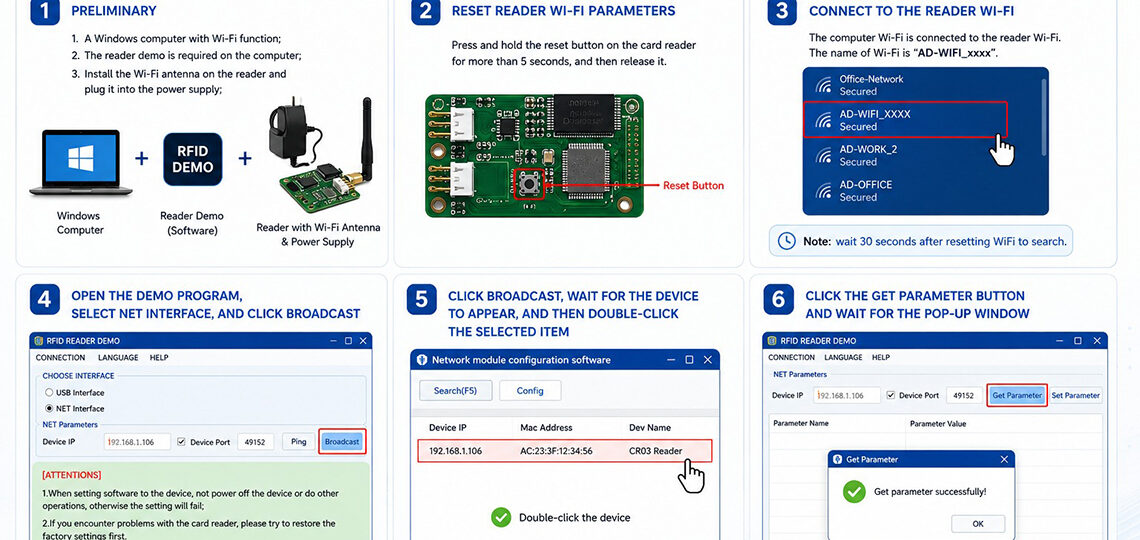Screen dimensions: 1140x540
Task: Open CONNECTION menu in step 6 demo window
Action: 791,358
